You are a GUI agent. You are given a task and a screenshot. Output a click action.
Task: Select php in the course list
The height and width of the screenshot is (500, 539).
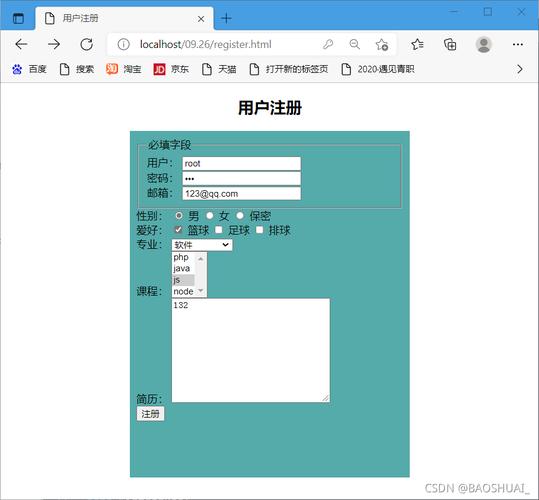click(183, 257)
